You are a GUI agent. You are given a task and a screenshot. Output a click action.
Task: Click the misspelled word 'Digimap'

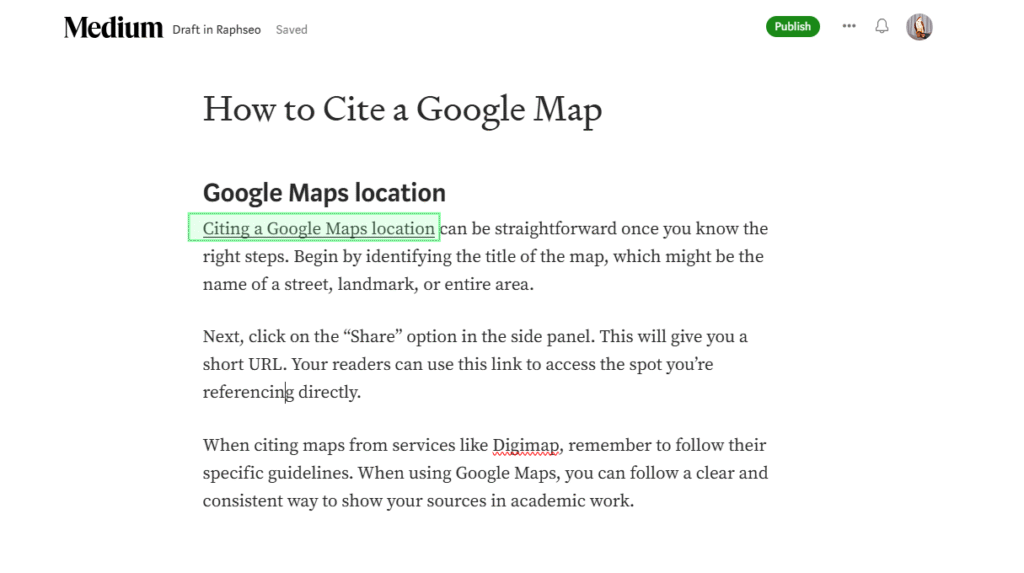(526, 446)
